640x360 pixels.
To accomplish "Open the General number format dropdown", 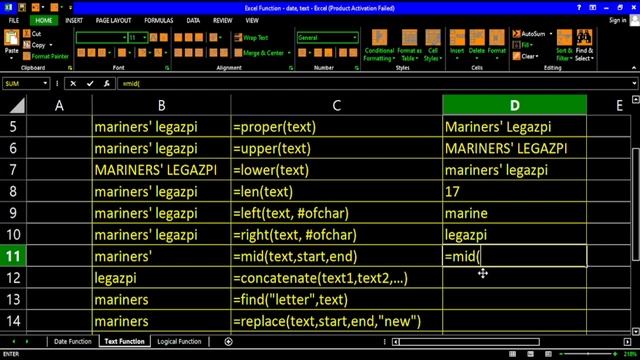I will click(354, 38).
